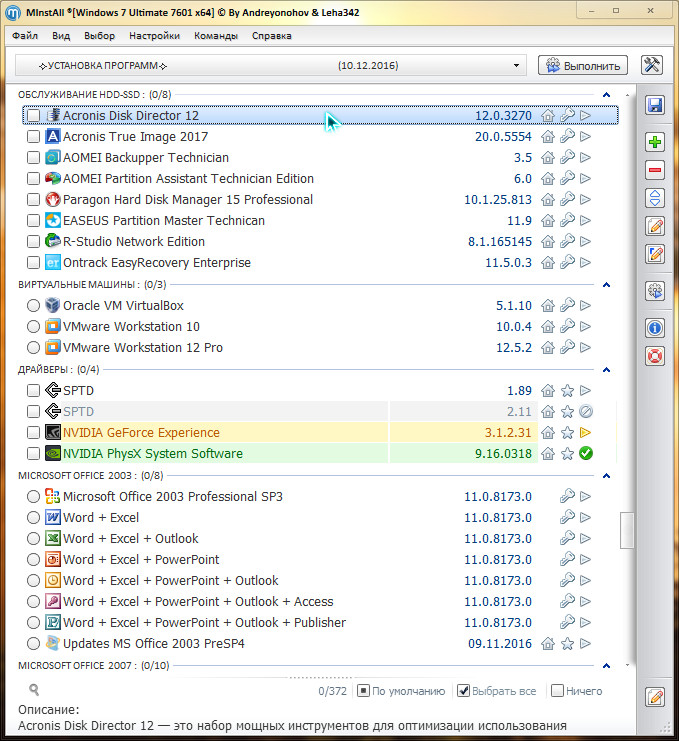Check Acronis True Image 2017 checkbox
Viewport: 679px width, 741px height.
pyautogui.click(x=33, y=137)
